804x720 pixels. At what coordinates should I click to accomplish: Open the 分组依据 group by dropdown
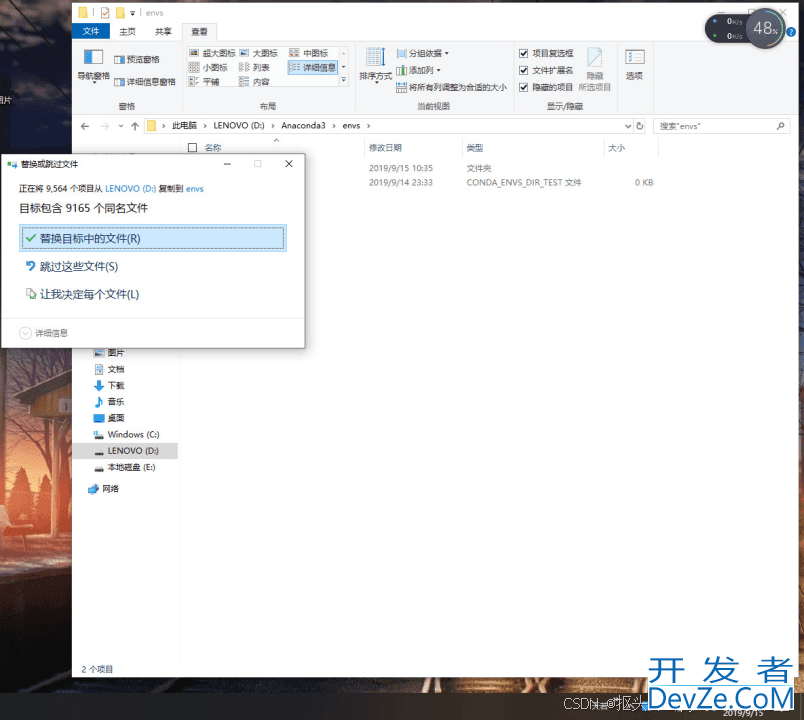(x=423, y=53)
